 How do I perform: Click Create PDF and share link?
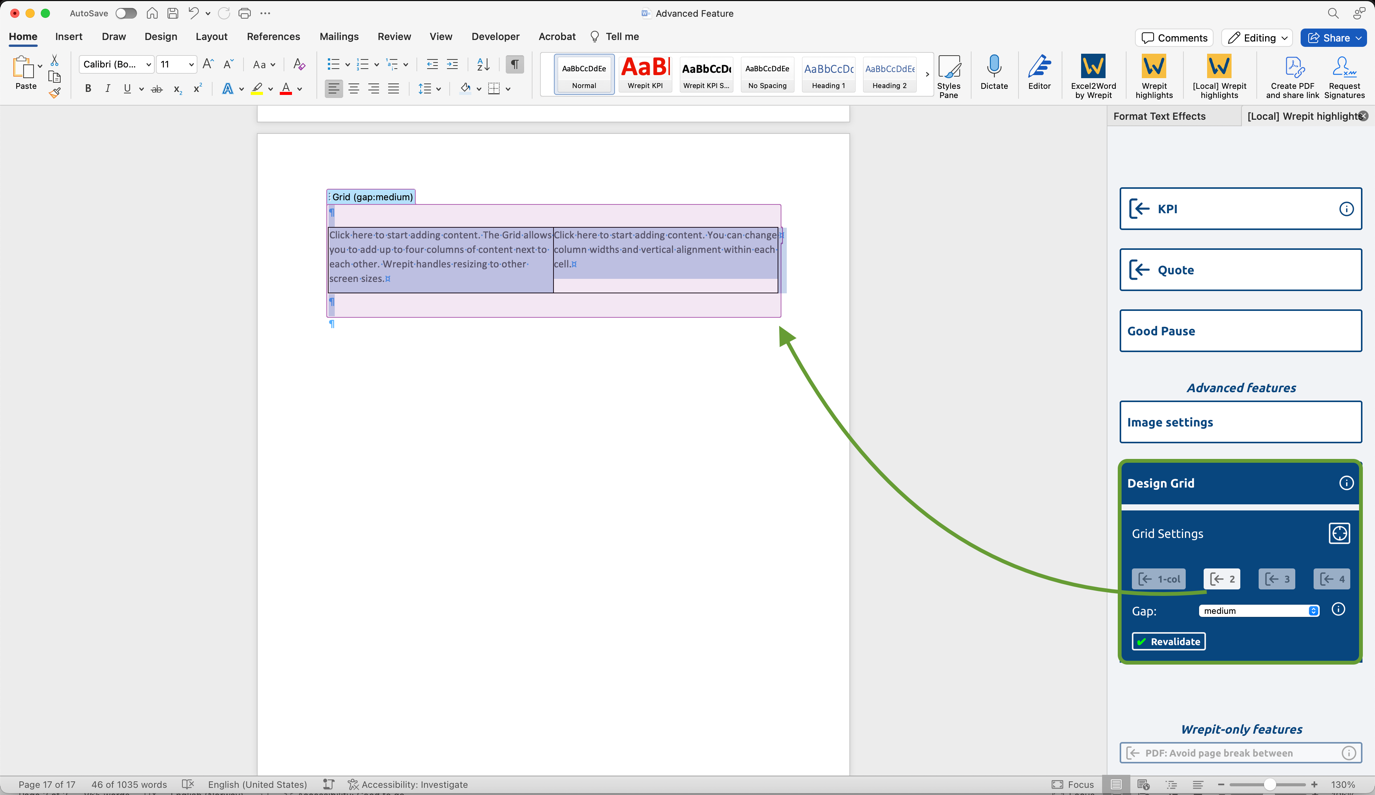[x=1293, y=76]
